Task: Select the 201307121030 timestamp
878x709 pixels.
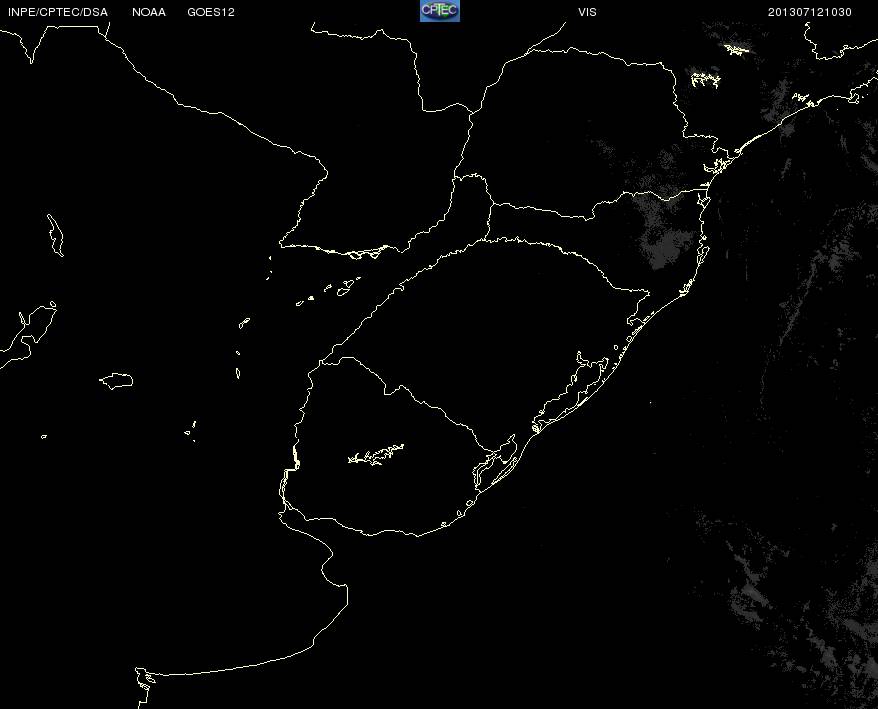Action: tap(810, 12)
